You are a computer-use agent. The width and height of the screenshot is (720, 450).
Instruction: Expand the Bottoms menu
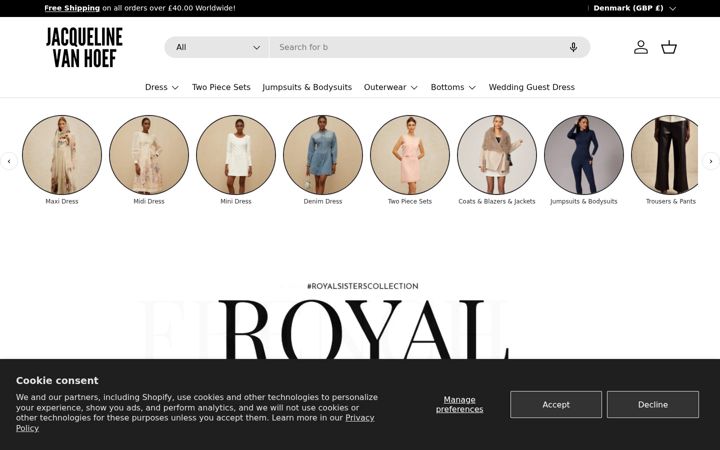(453, 87)
